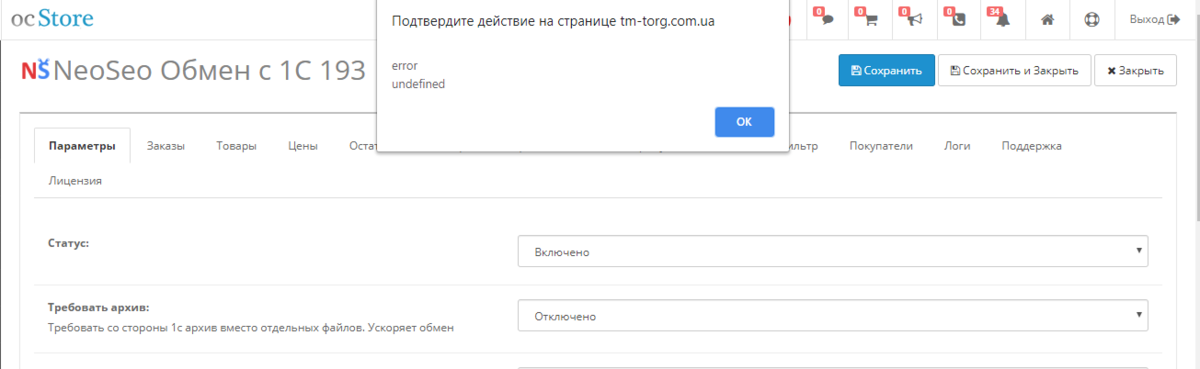Switch to the Цены tab
1200x369 pixels.
pos(303,146)
